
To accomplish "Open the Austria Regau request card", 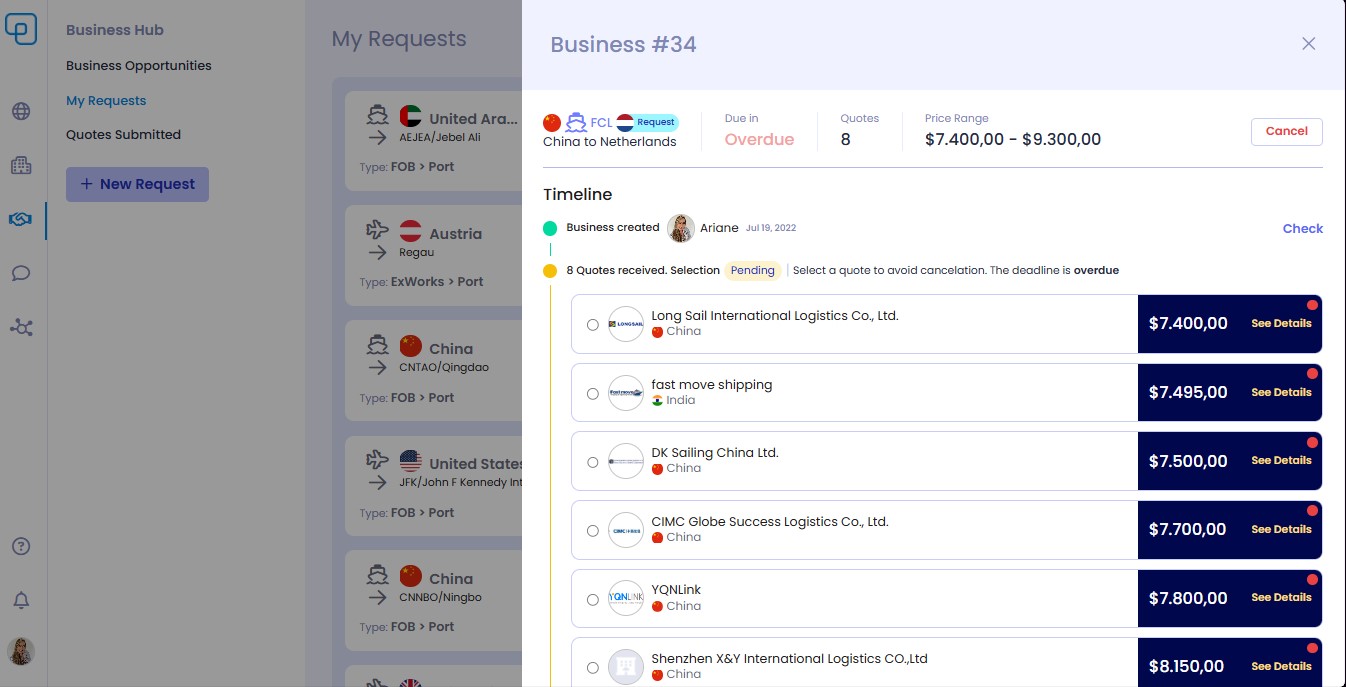I will point(433,256).
